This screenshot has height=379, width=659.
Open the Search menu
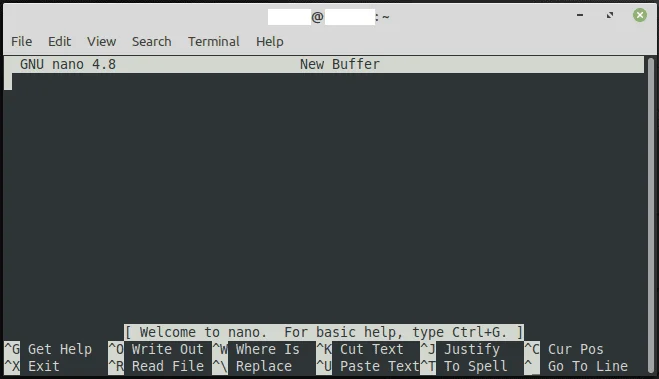(152, 42)
